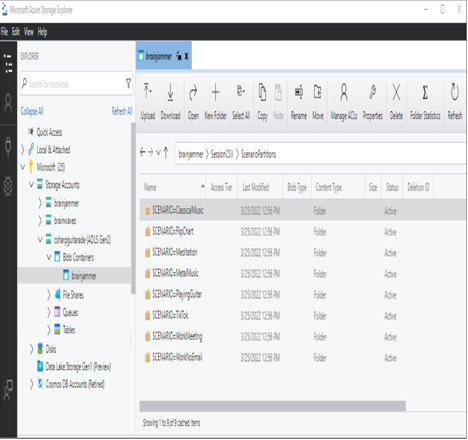The width and height of the screenshot is (468, 440).
Task: Expand the brainwaves storage account
Action: tap(40, 220)
